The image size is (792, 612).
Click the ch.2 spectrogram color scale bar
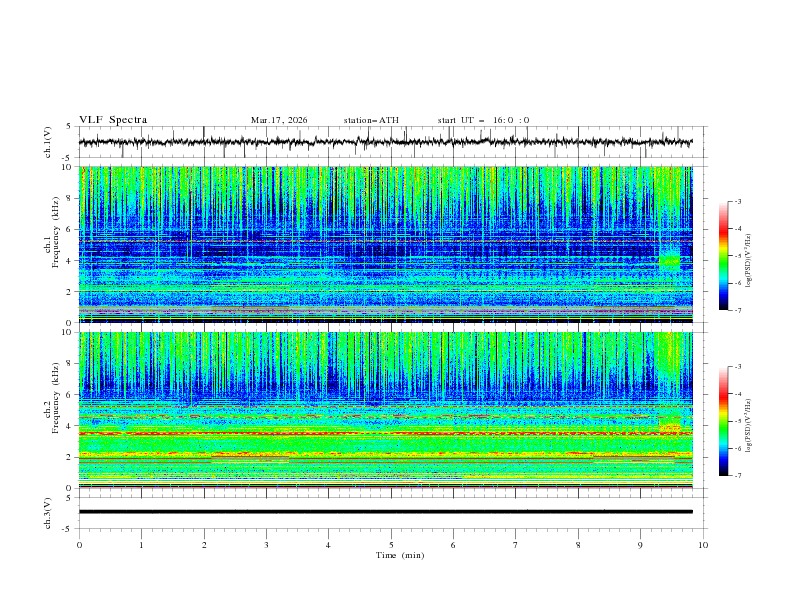coord(723,421)
